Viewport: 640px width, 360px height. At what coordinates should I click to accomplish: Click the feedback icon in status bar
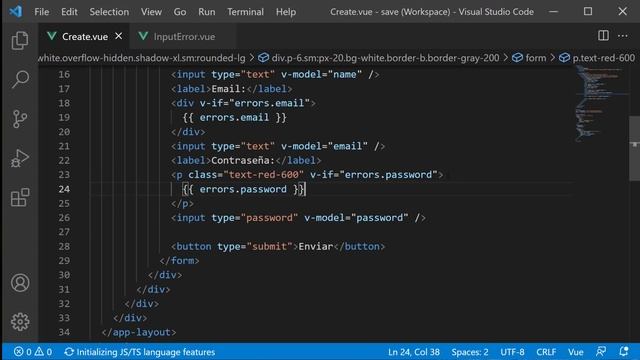[601, 352]
